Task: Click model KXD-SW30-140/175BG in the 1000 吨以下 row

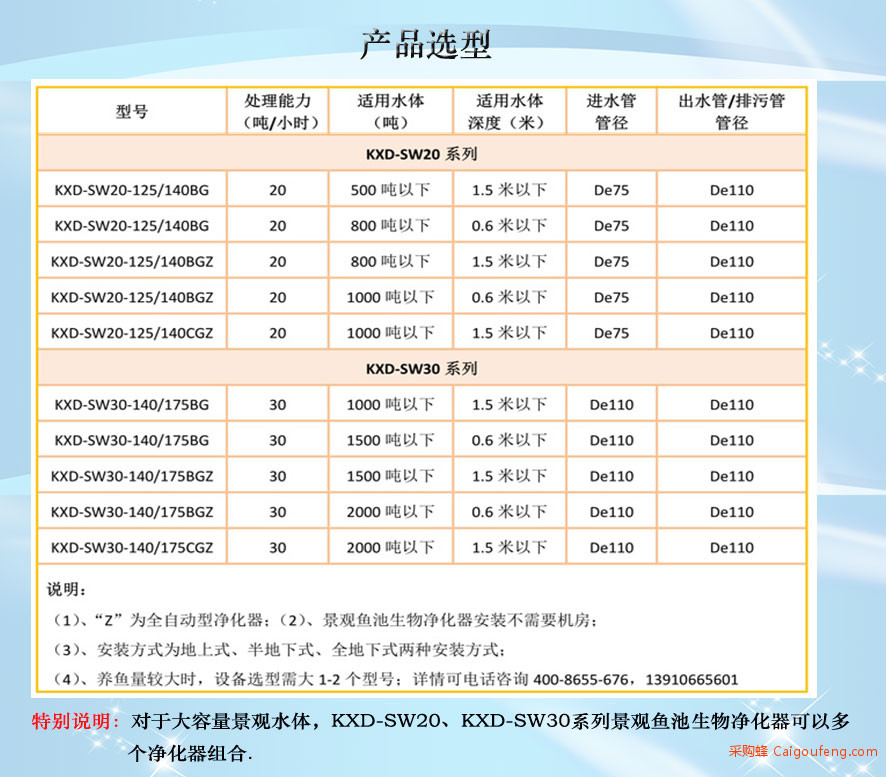Action: 132,405
